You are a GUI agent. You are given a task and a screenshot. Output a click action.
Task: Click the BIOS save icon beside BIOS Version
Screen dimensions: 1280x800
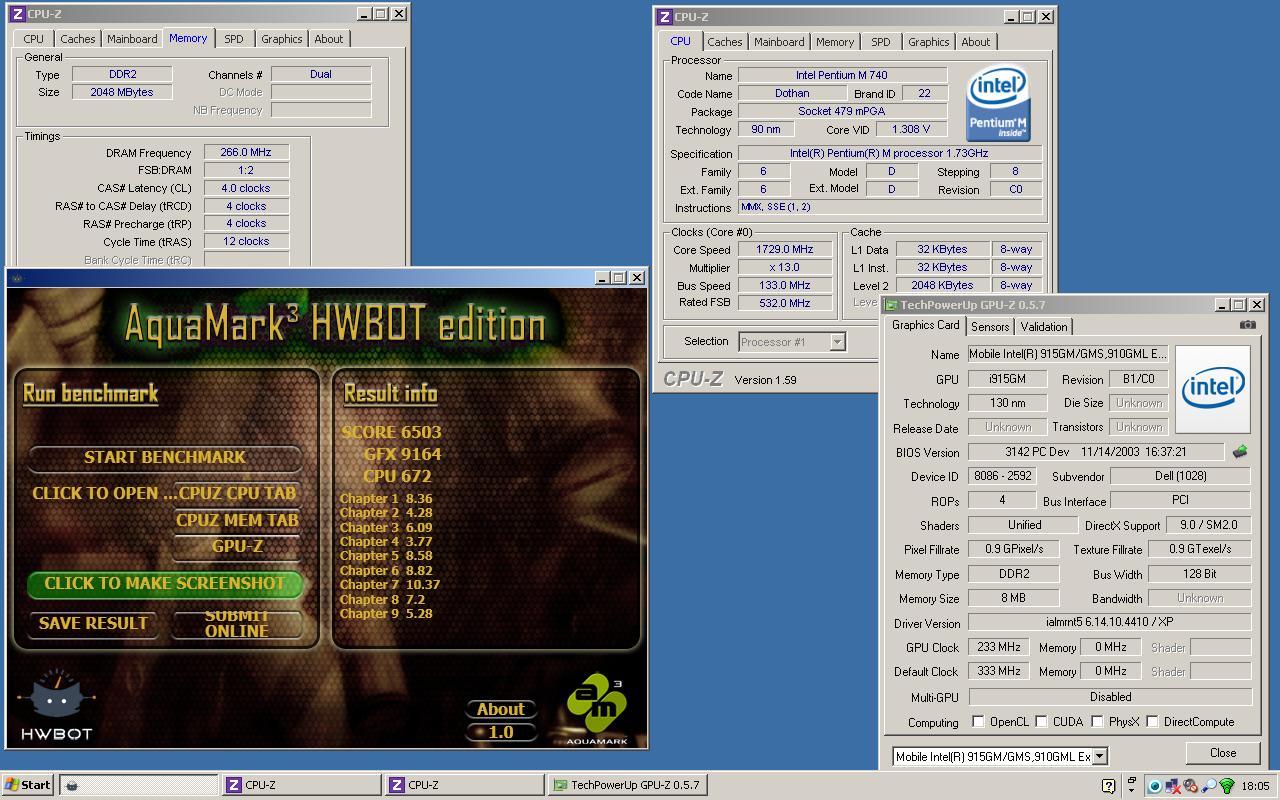point(1240,452)
